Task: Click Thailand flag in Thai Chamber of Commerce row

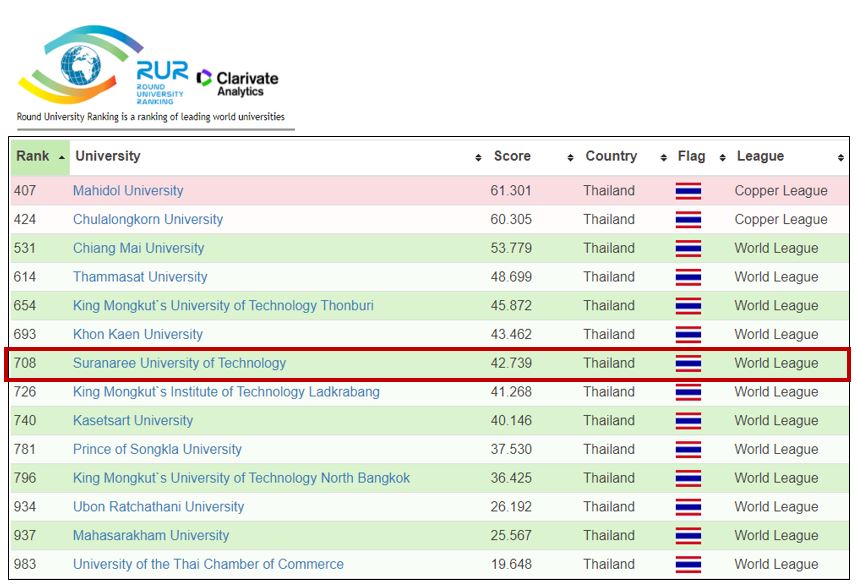Action: 688,564
